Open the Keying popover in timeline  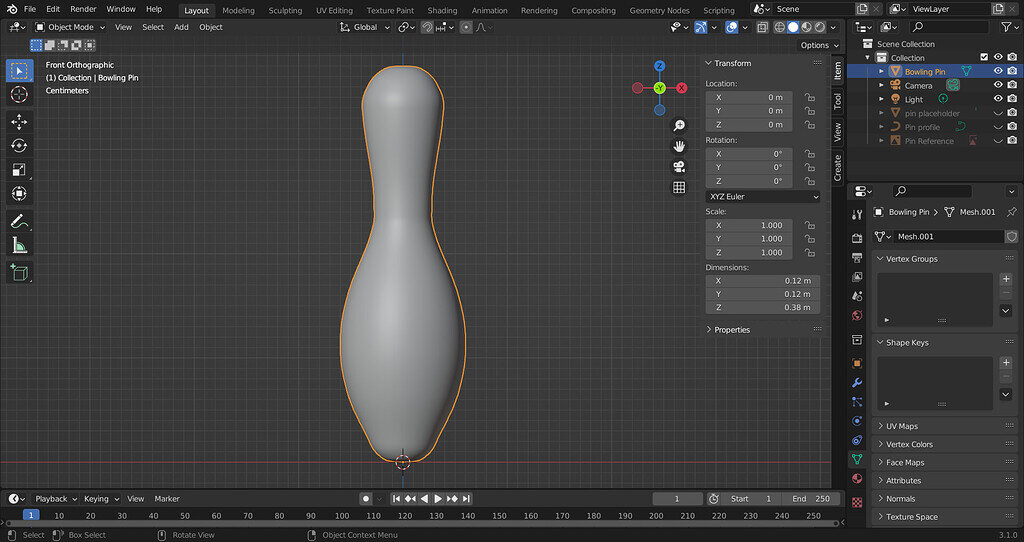100,498
